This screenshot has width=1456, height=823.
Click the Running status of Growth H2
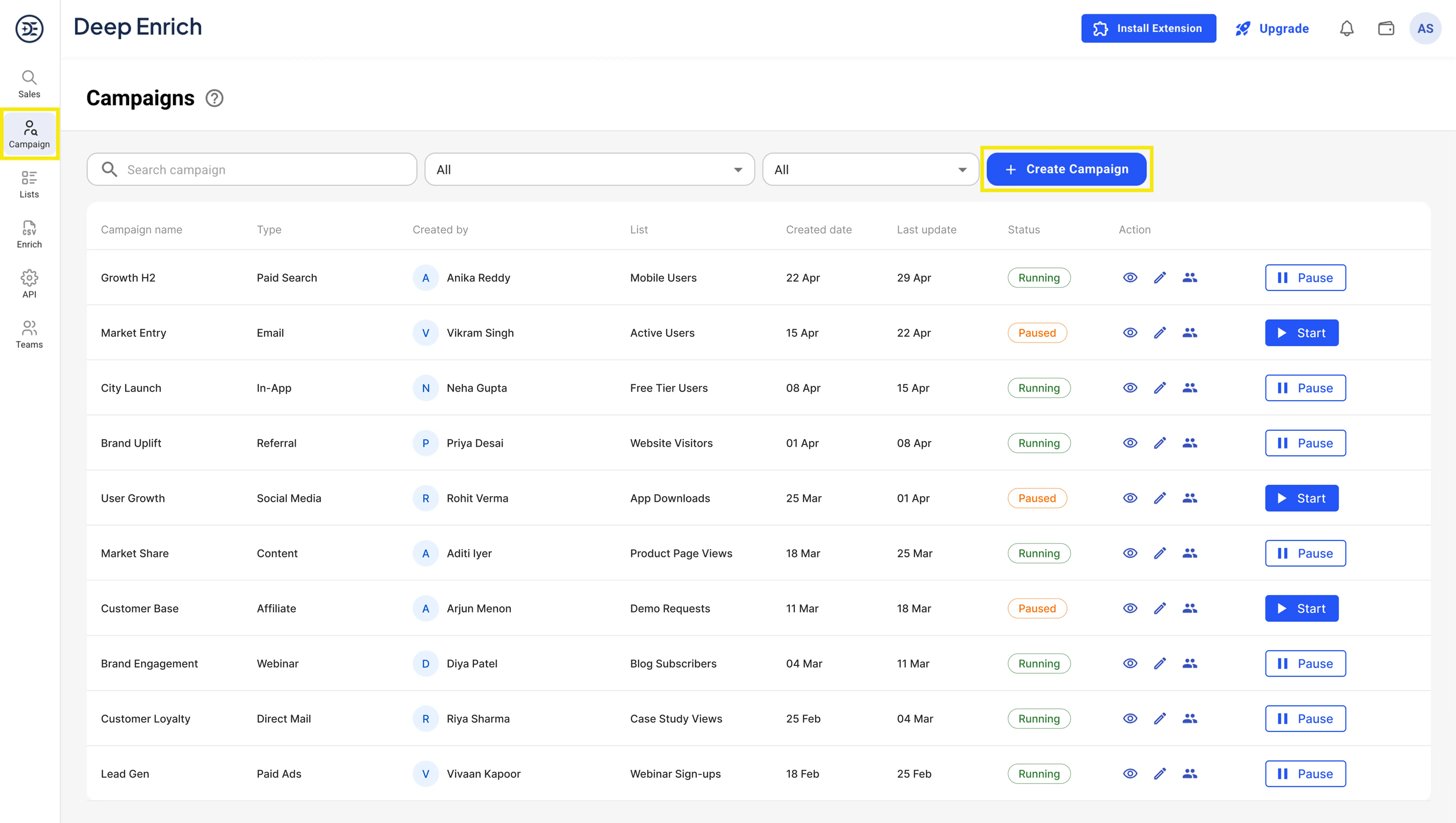(1039, 277)
